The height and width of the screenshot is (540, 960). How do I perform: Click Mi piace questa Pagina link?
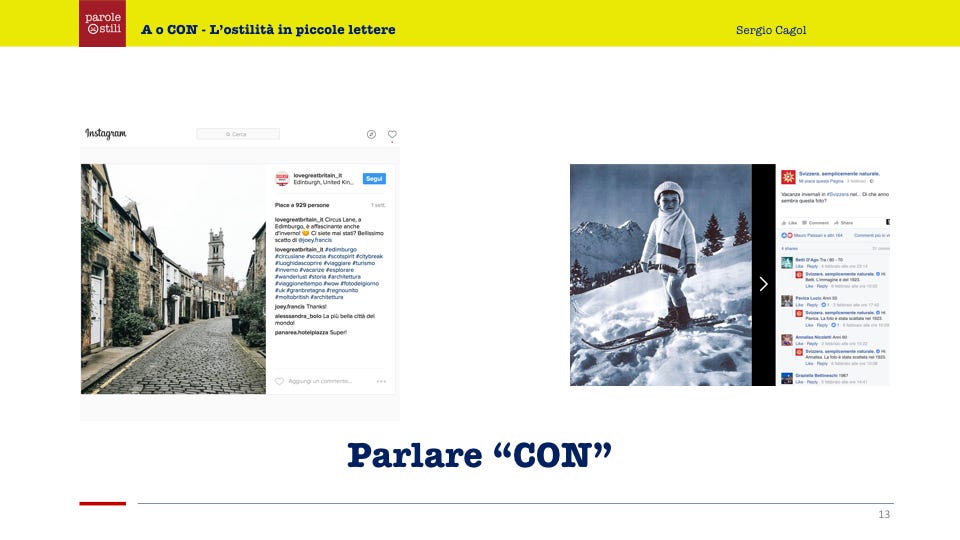click(821, 181)
